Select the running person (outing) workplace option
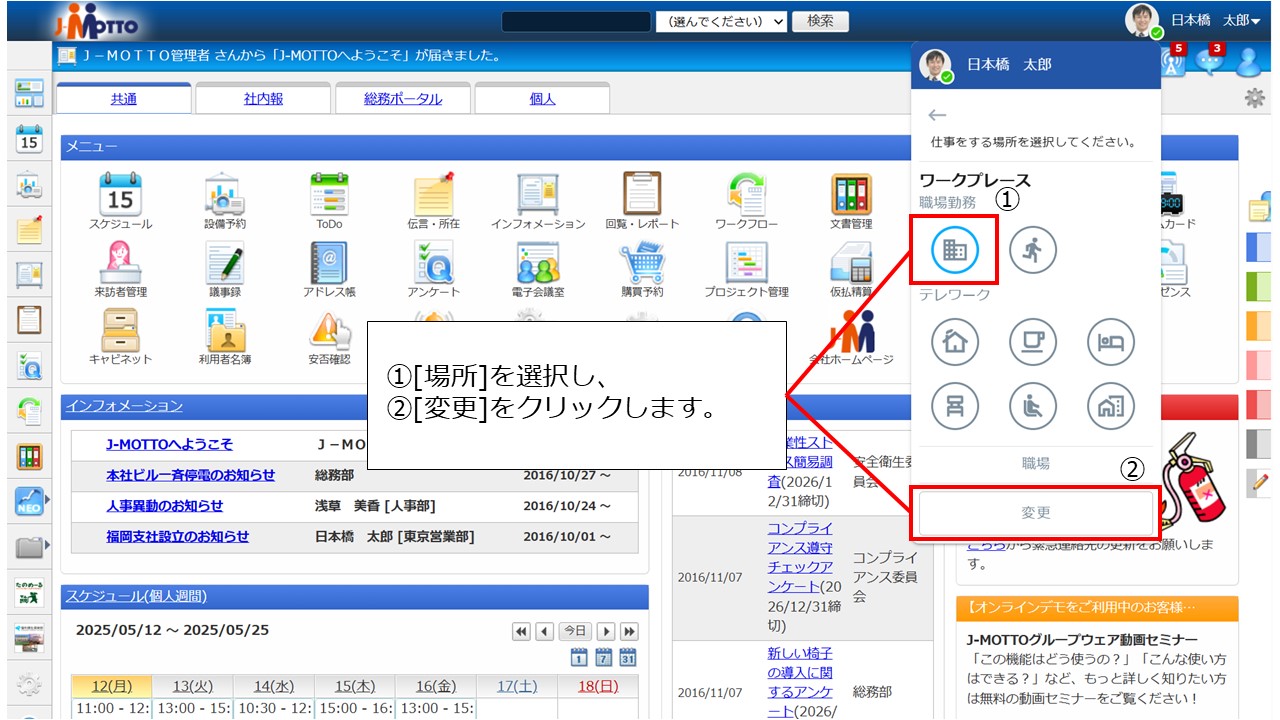 [1033, 250]
